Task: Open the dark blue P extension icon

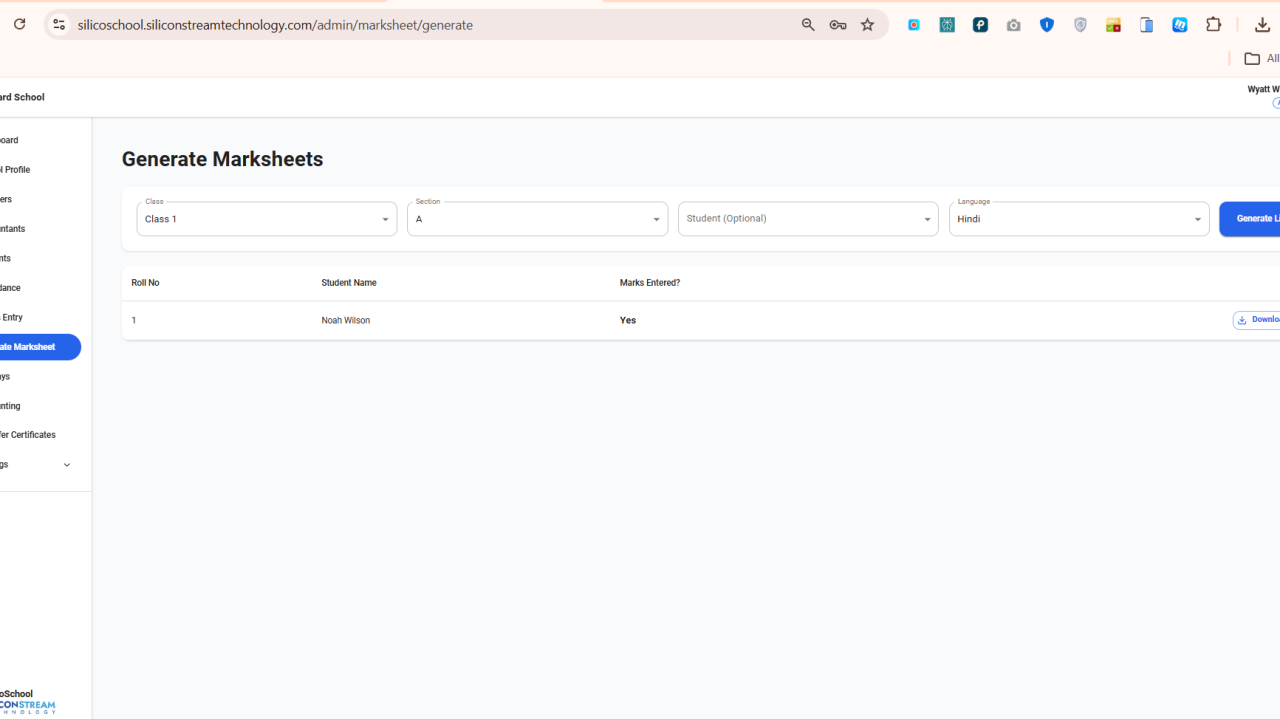Action: [x=980, y=25]
